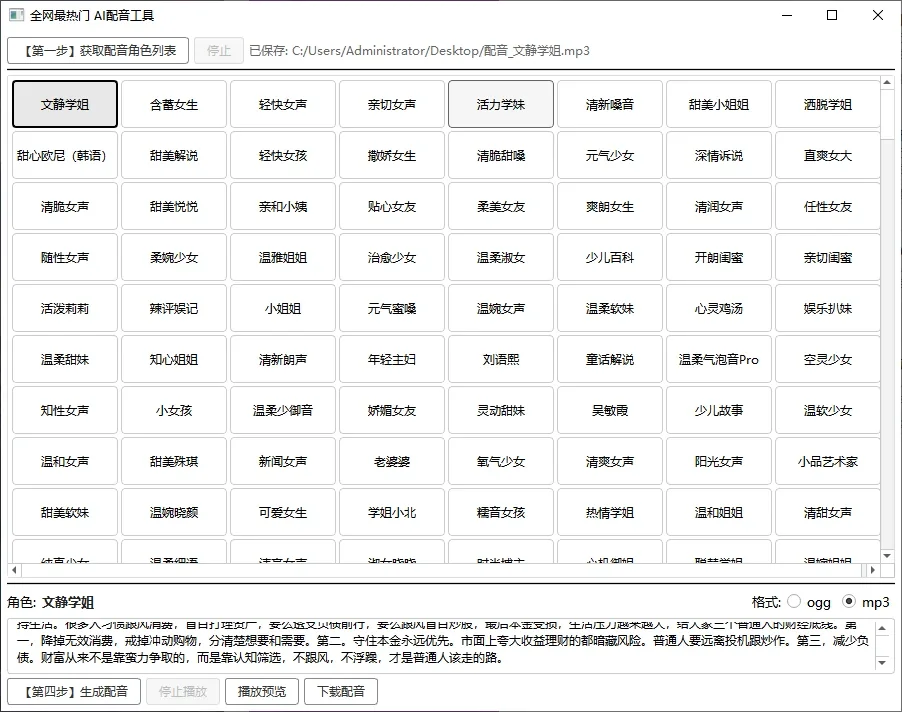Click the text box scroll-up arrow

[882, 627]
